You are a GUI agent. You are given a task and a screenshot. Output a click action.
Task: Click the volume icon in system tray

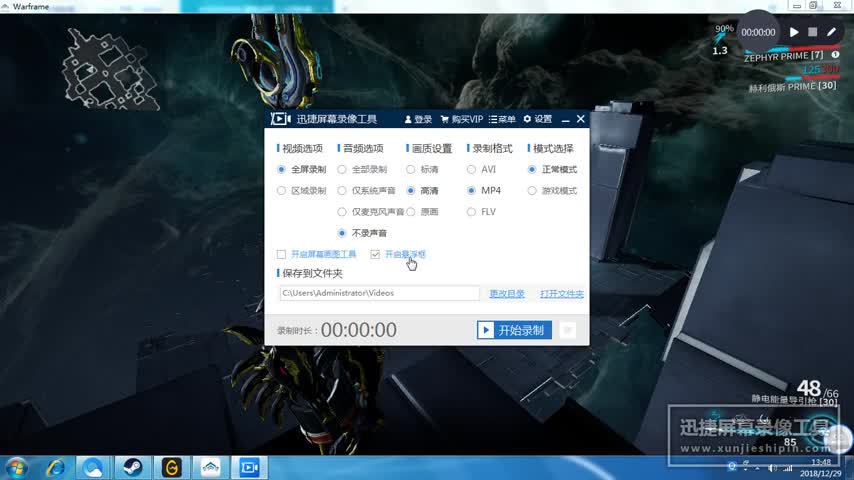(771, 468)
